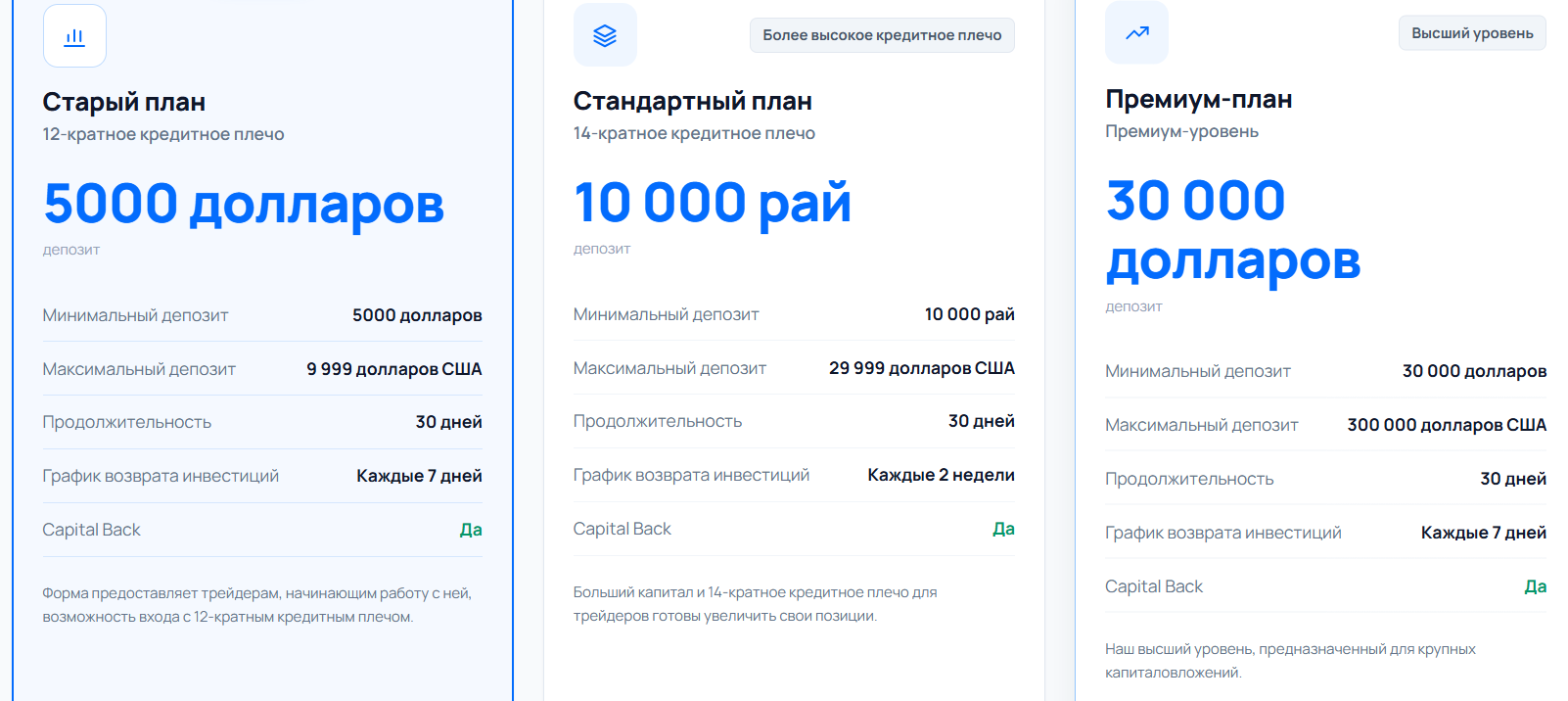1568x701 pixels.
Task: Click the '300 000 долларов США' value
Action: (x=1447, y=425)
